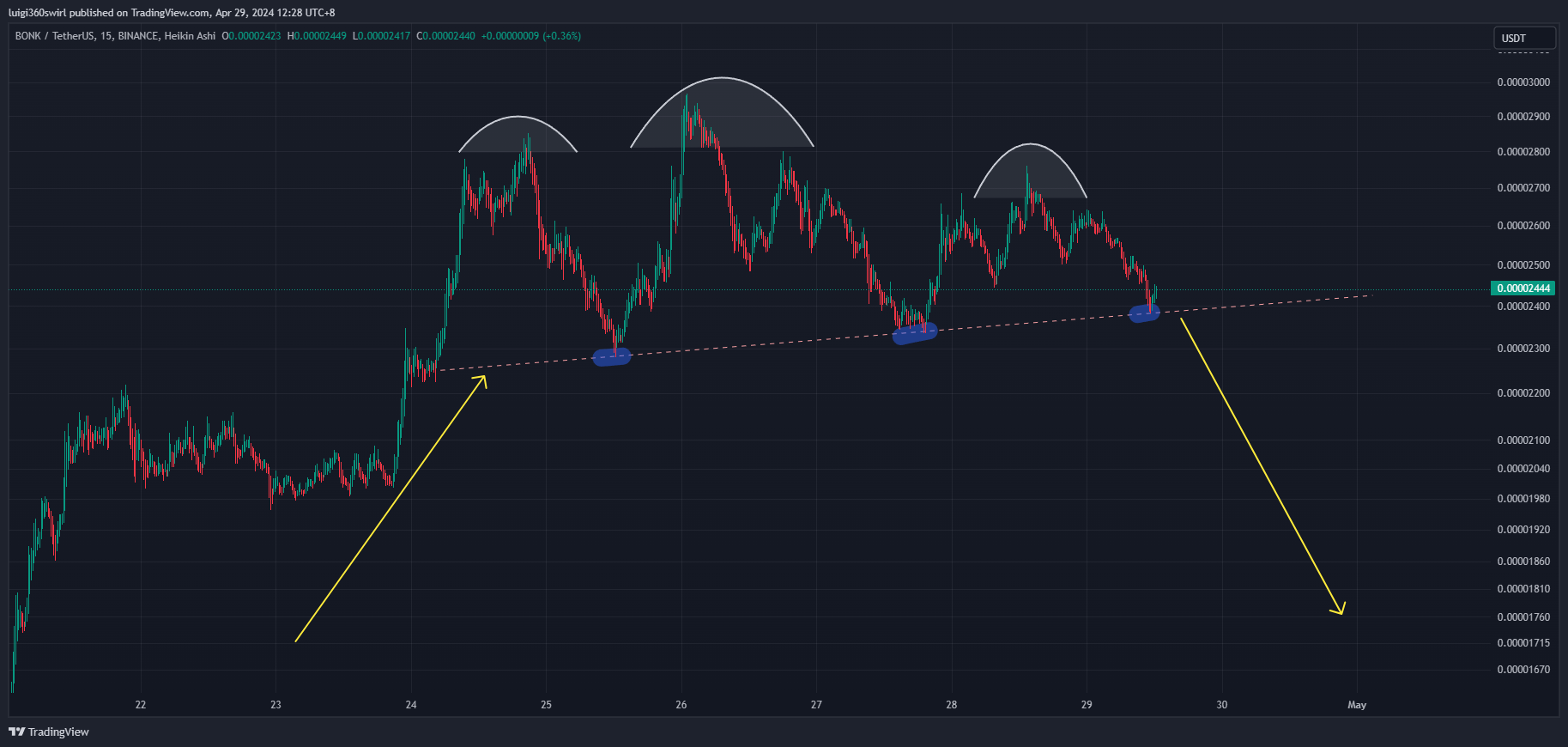Click the change value +0.00000009 (+0.36%)
This screenshot has height=747, width=1568.
click(531, 36)
